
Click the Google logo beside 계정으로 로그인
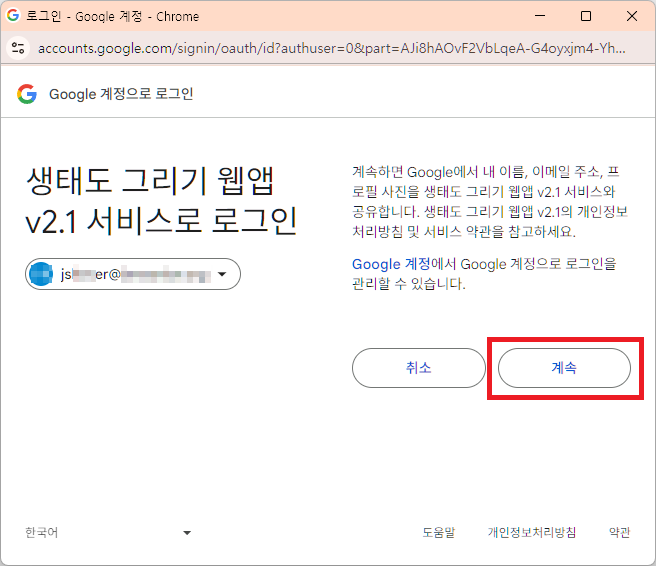(x=27, y=94)
